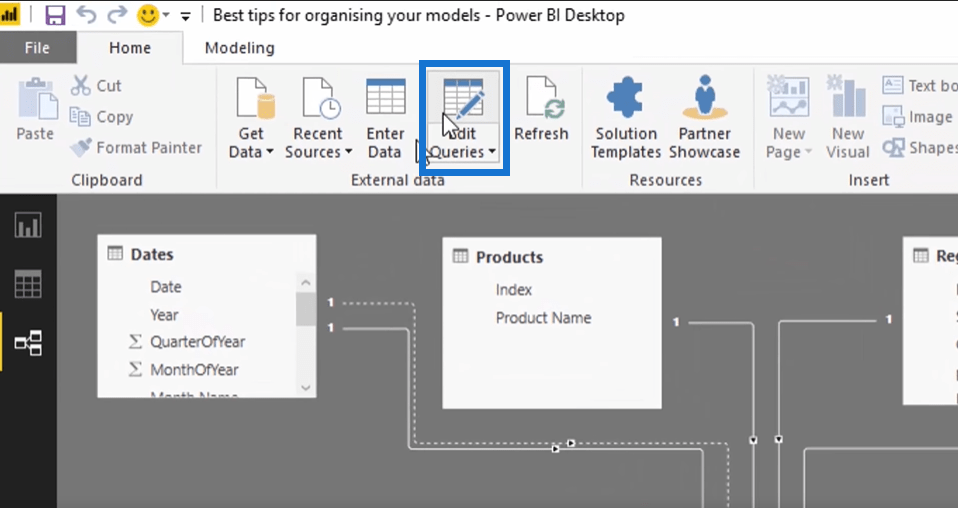Switch to Relationships view in sidebar
Screen dimensions: 958x508
[x=28, y=342]
